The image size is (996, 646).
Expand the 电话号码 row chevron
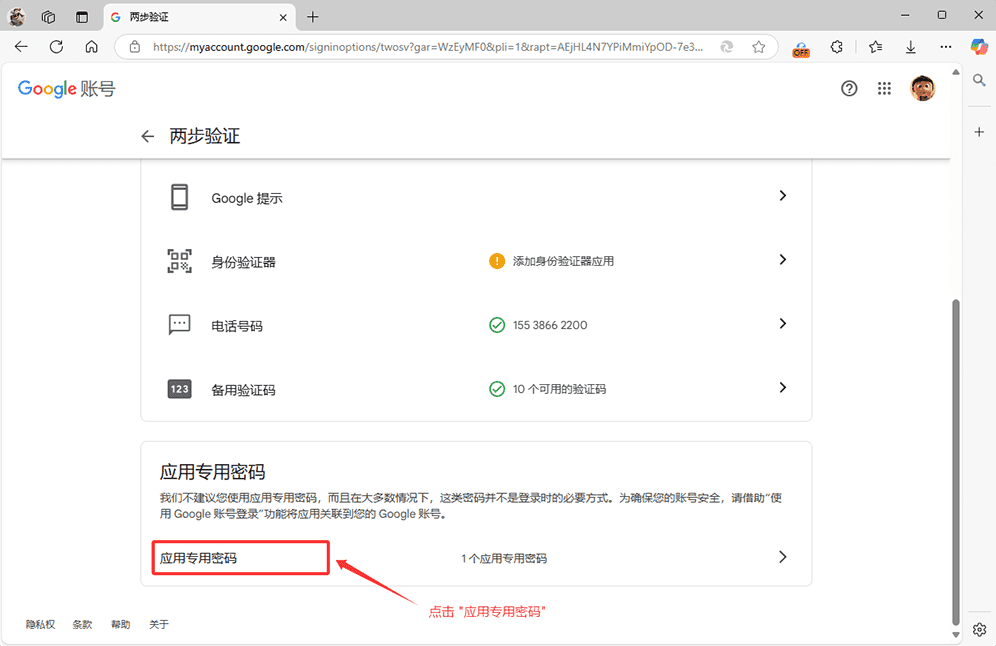click(783, 323)
